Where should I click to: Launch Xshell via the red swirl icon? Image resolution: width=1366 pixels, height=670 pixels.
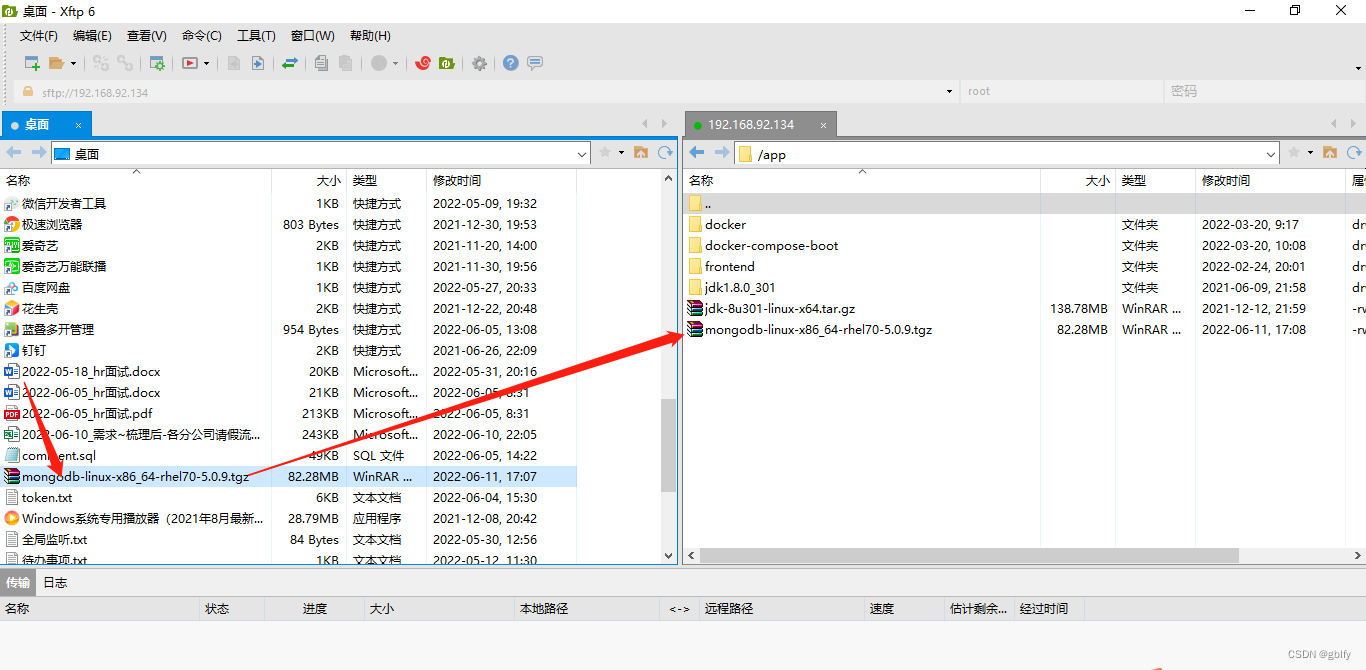[x=423, y=63]
